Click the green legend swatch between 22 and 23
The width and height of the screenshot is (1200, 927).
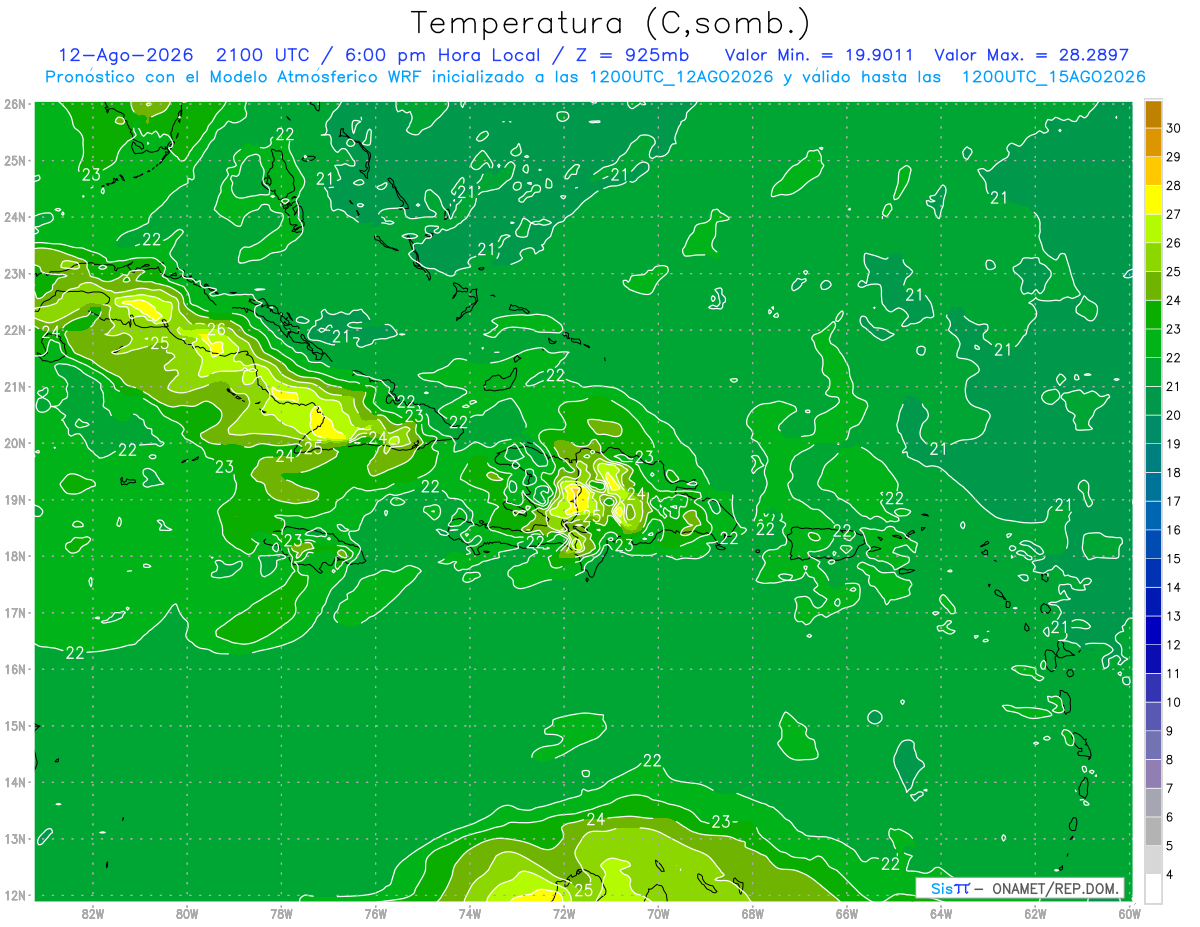click(1153, 344)
